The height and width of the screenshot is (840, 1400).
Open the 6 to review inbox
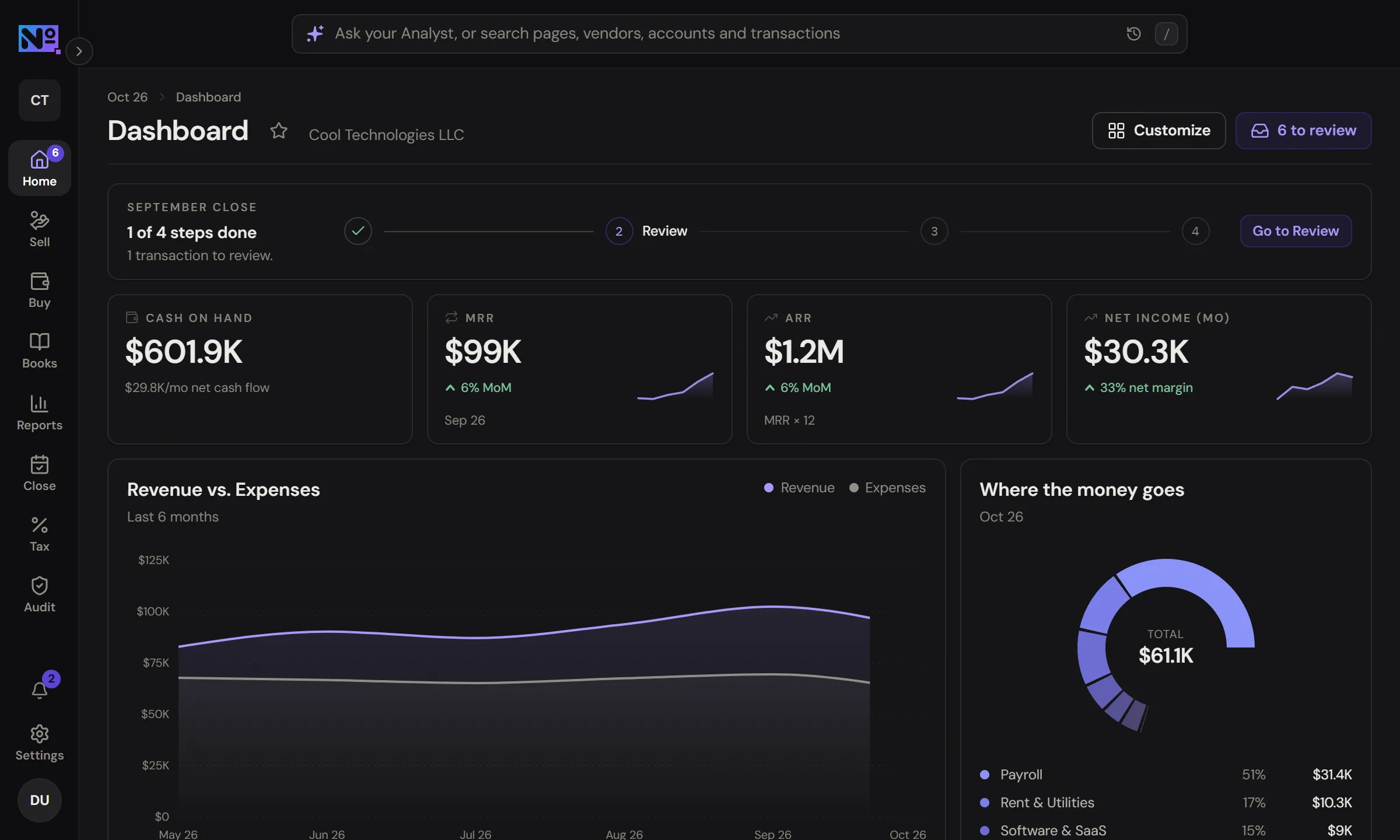point(1303,131)
